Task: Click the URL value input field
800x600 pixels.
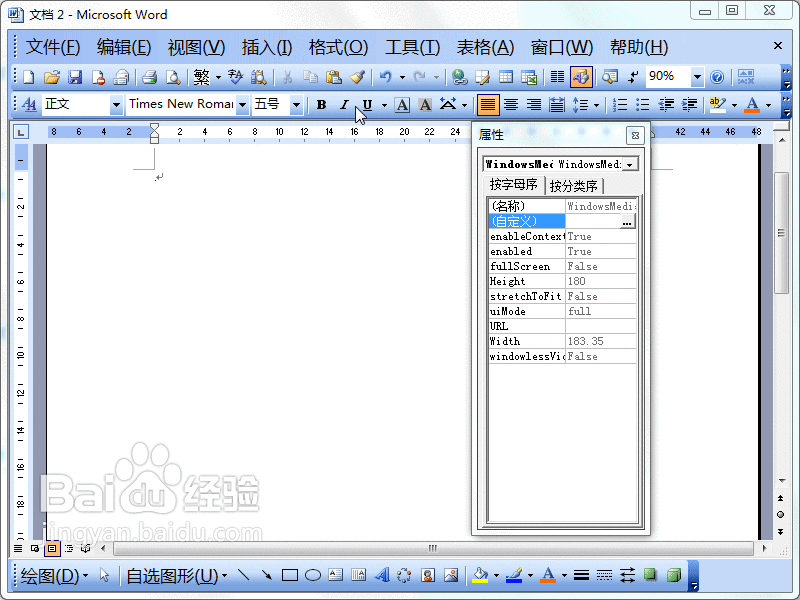Action: point(601,326)
